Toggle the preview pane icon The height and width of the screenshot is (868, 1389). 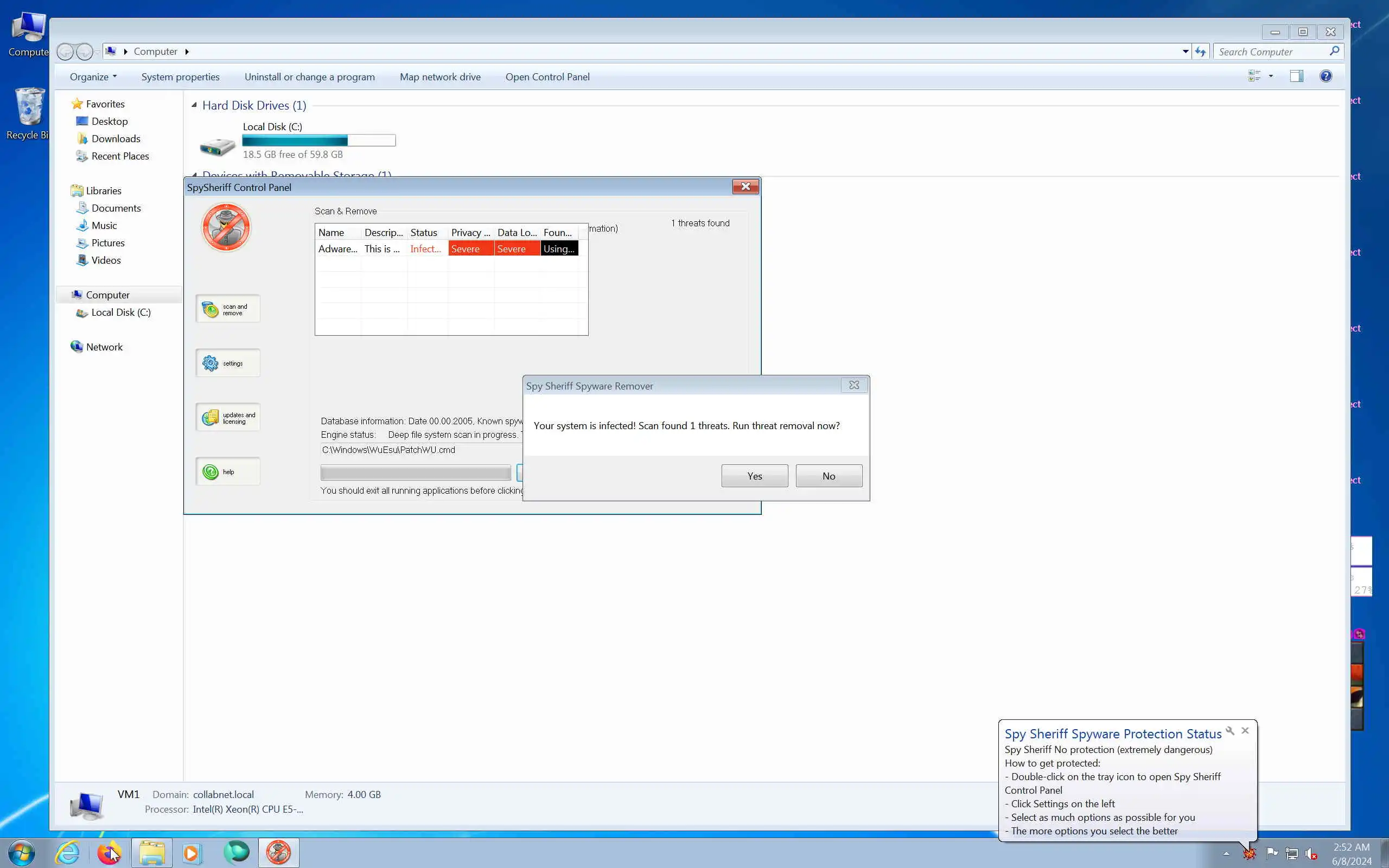1296,76
